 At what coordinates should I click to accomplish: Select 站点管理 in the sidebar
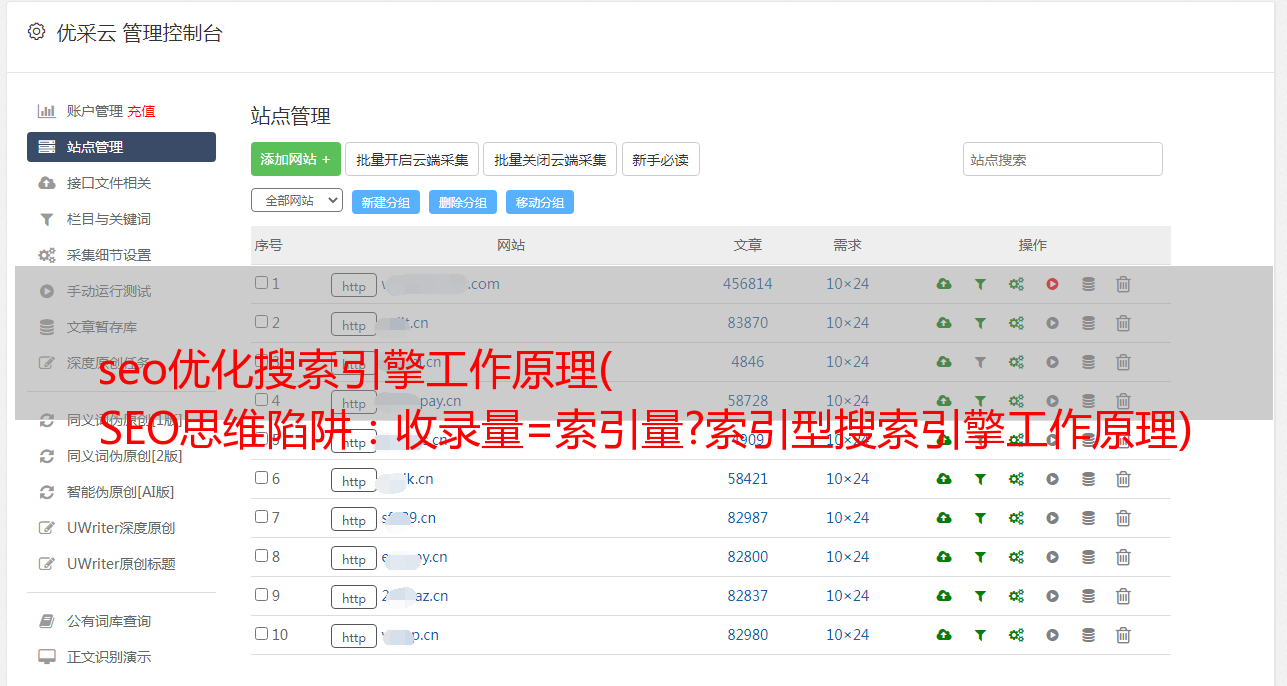coord(121,147)
